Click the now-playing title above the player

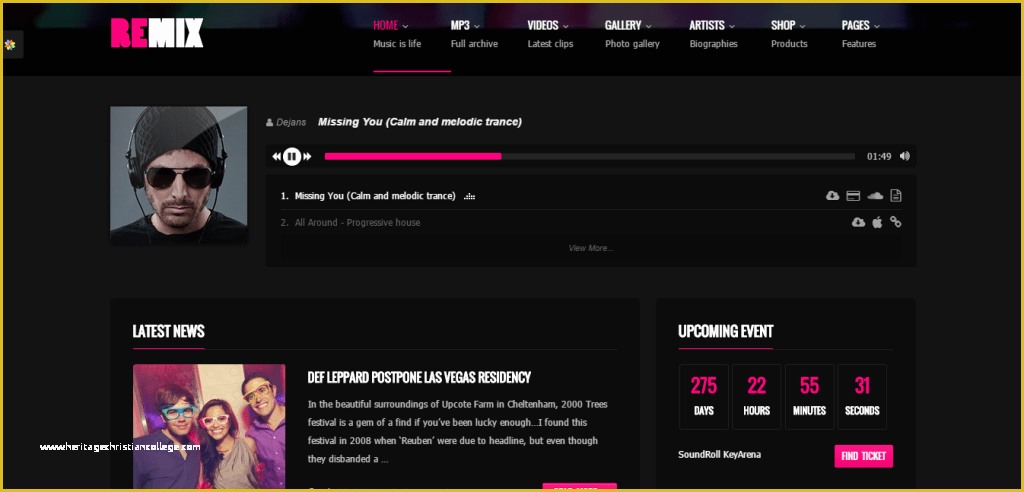(x=420, y=122)
